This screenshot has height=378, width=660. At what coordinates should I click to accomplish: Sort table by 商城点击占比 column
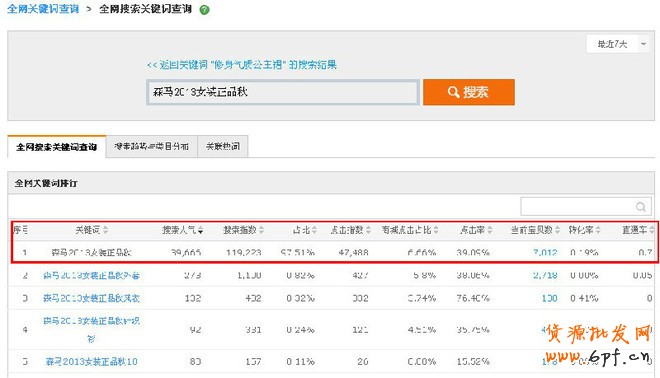click(410, 230)
